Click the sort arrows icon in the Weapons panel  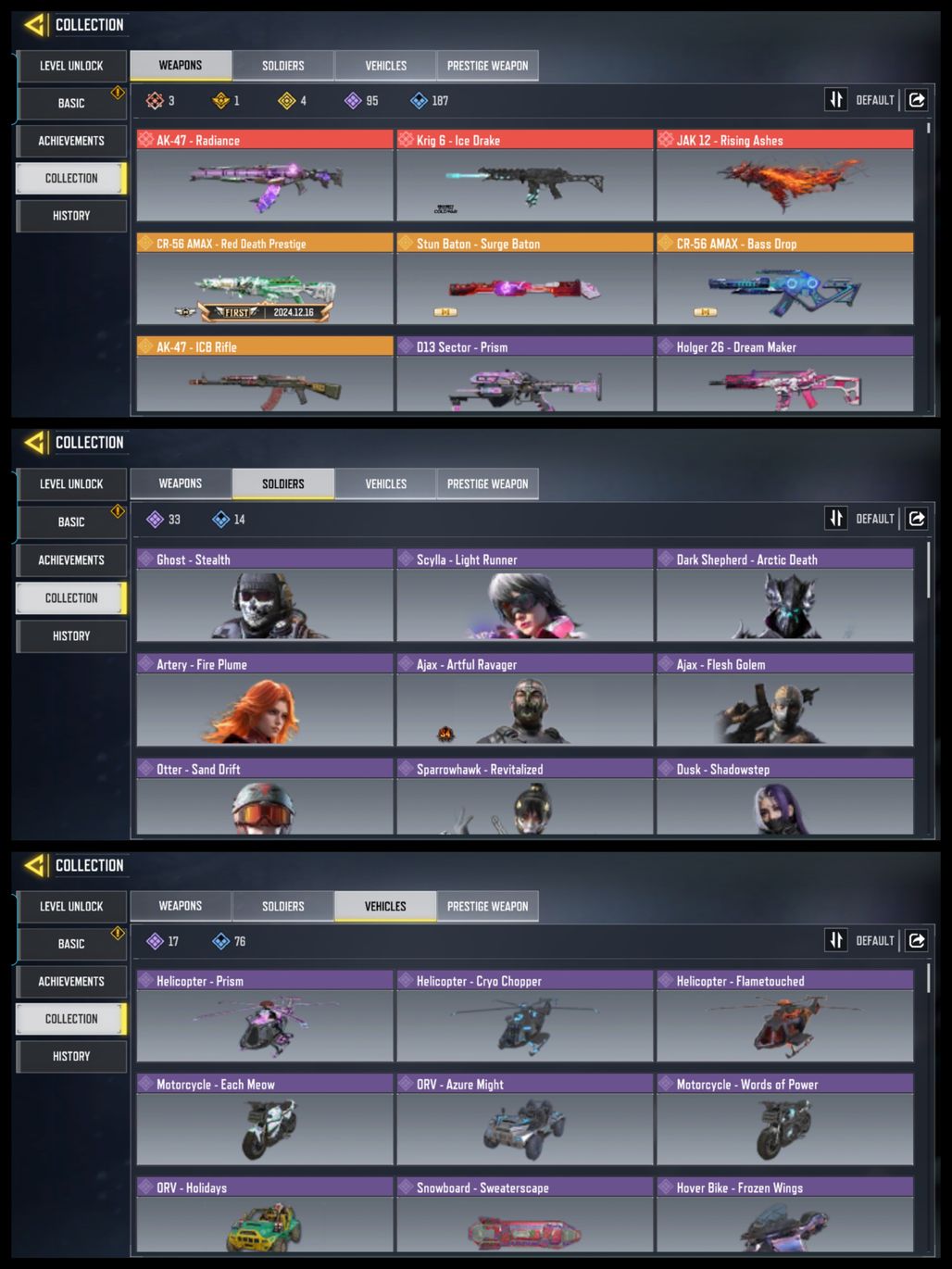pyautogui.click(x=836, y=100)
